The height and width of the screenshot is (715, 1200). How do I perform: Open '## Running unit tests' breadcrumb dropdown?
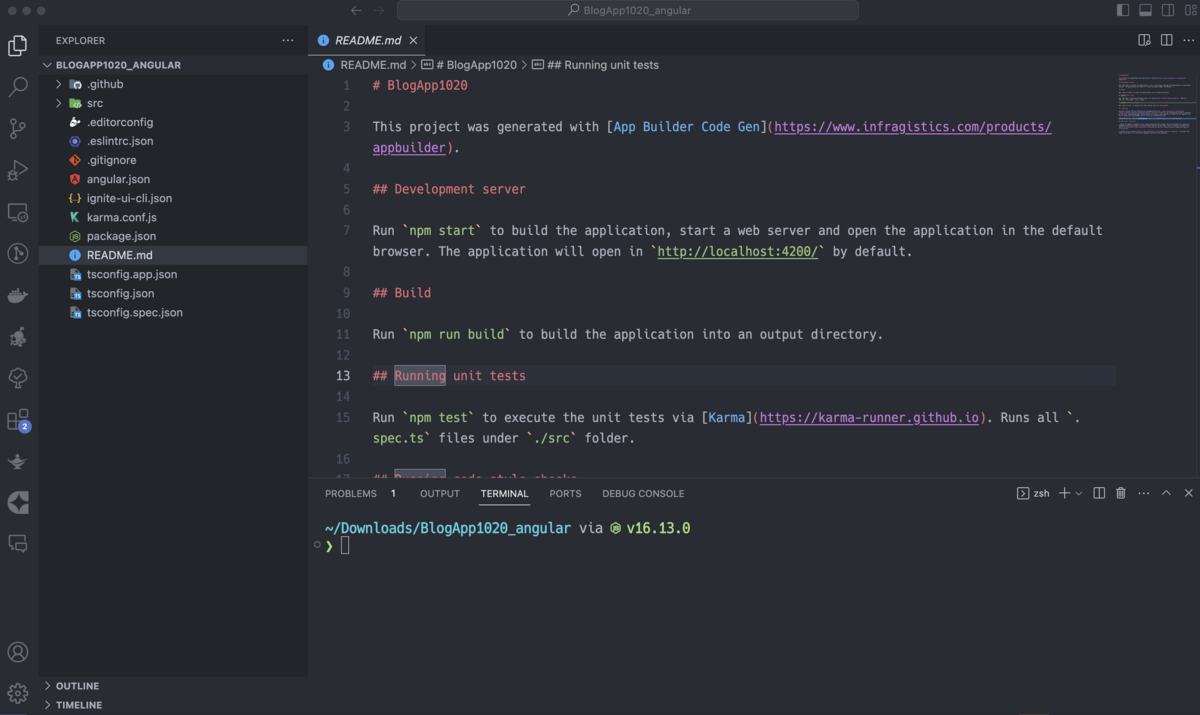[595, 65]
